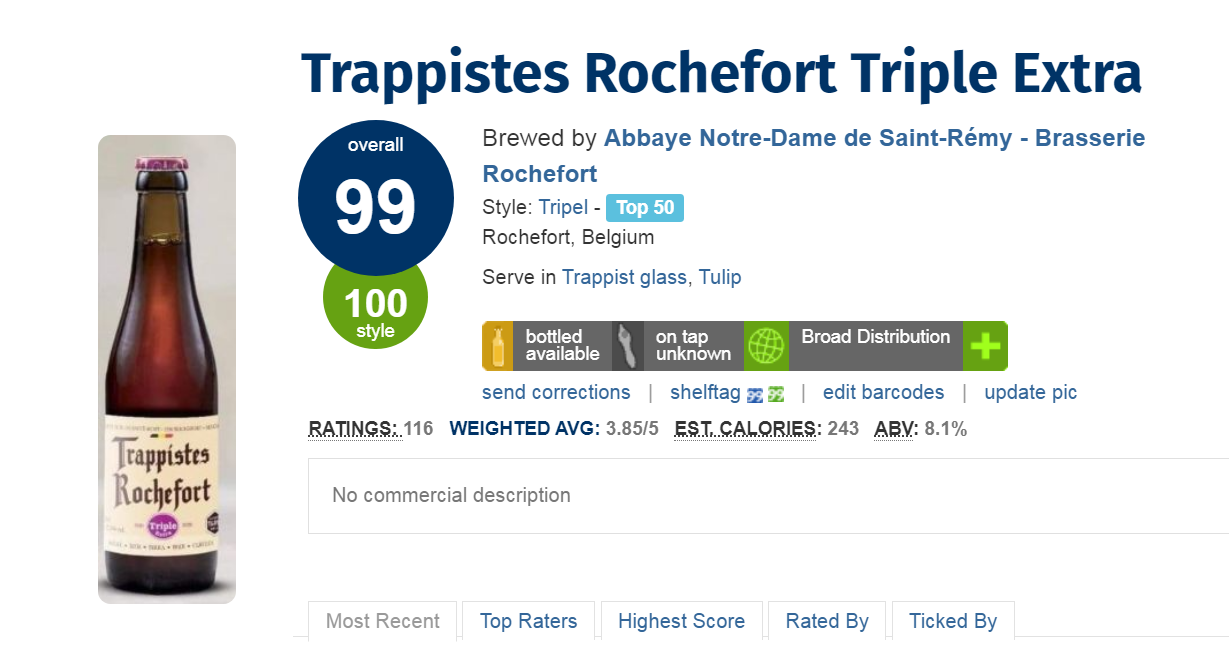
Task: Open the Trappist glass link
Action: (624, 277)
